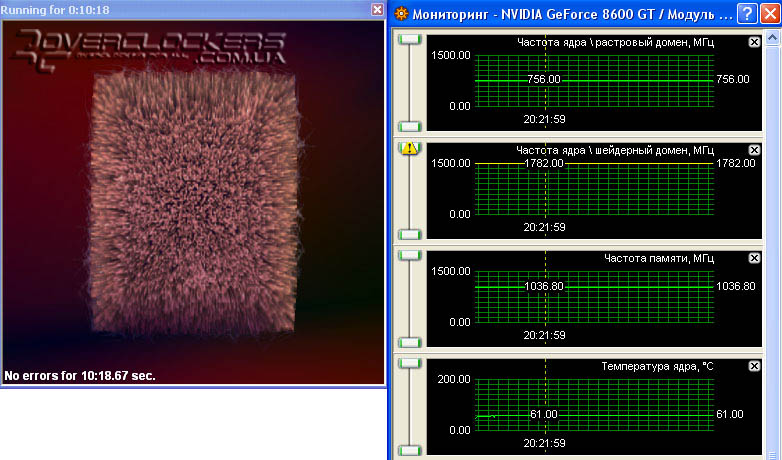Close the monitoring window
This screenshot has height=460, width=782.
click(x=770, y=13)
